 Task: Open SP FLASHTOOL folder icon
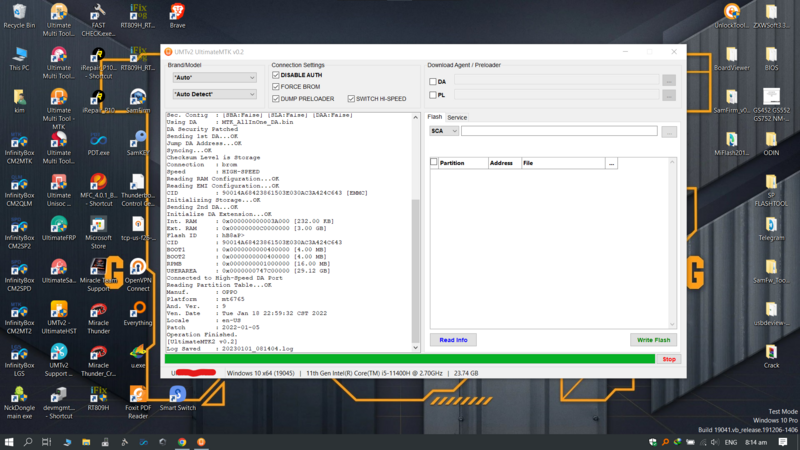pyautogui.click(x=771, y=190)
